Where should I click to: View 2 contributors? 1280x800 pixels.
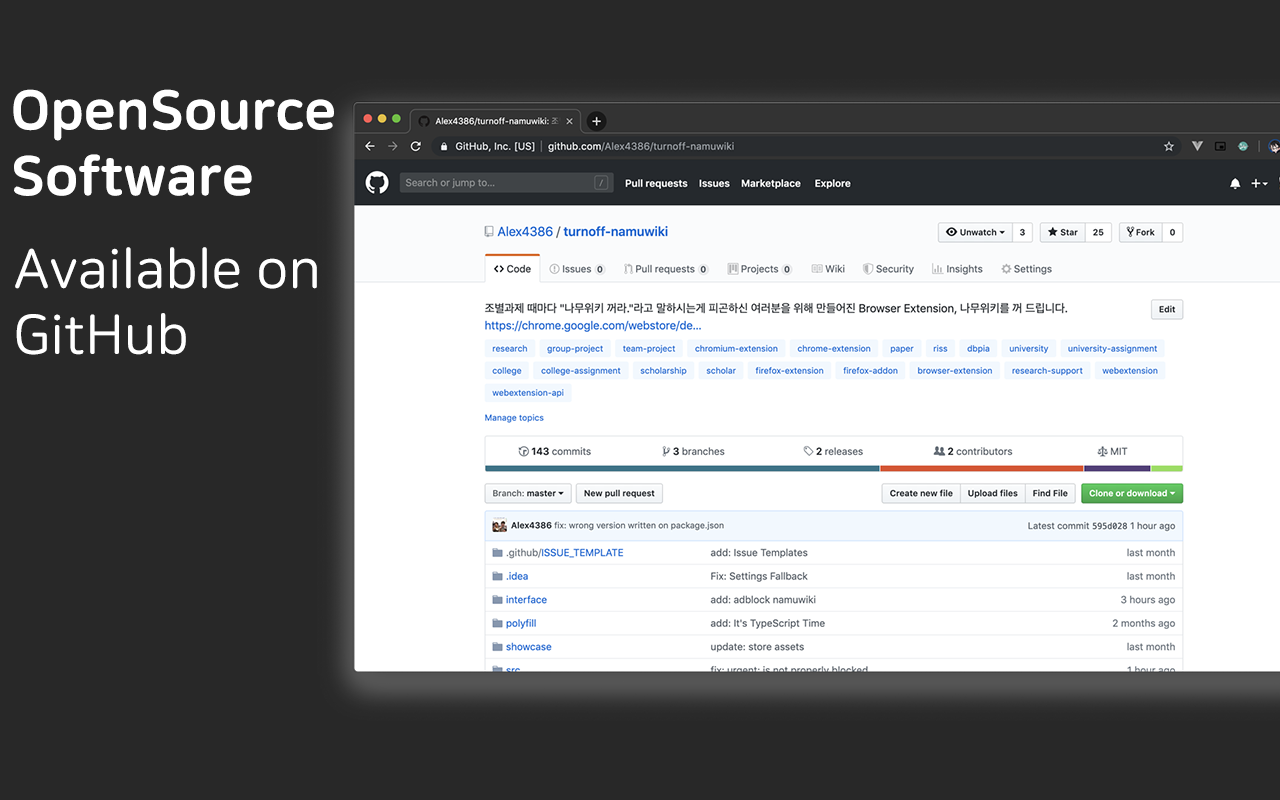973,452
